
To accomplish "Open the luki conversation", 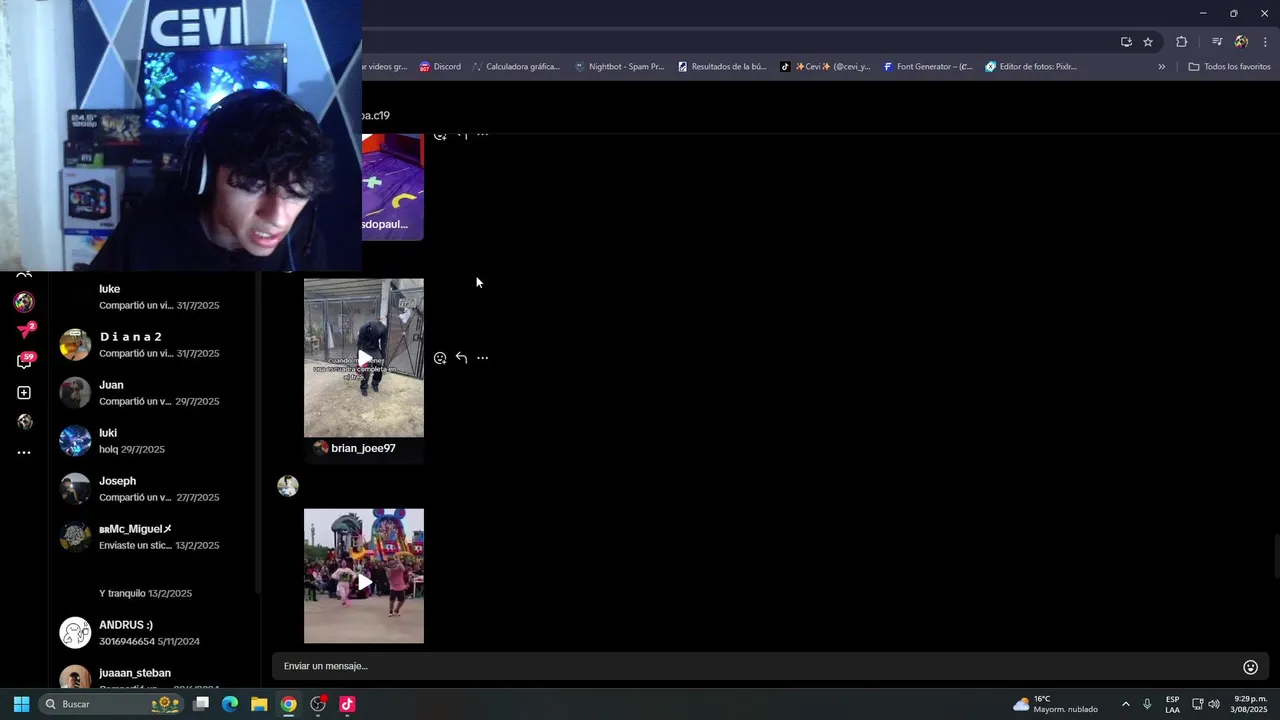I will coord(154,441).
